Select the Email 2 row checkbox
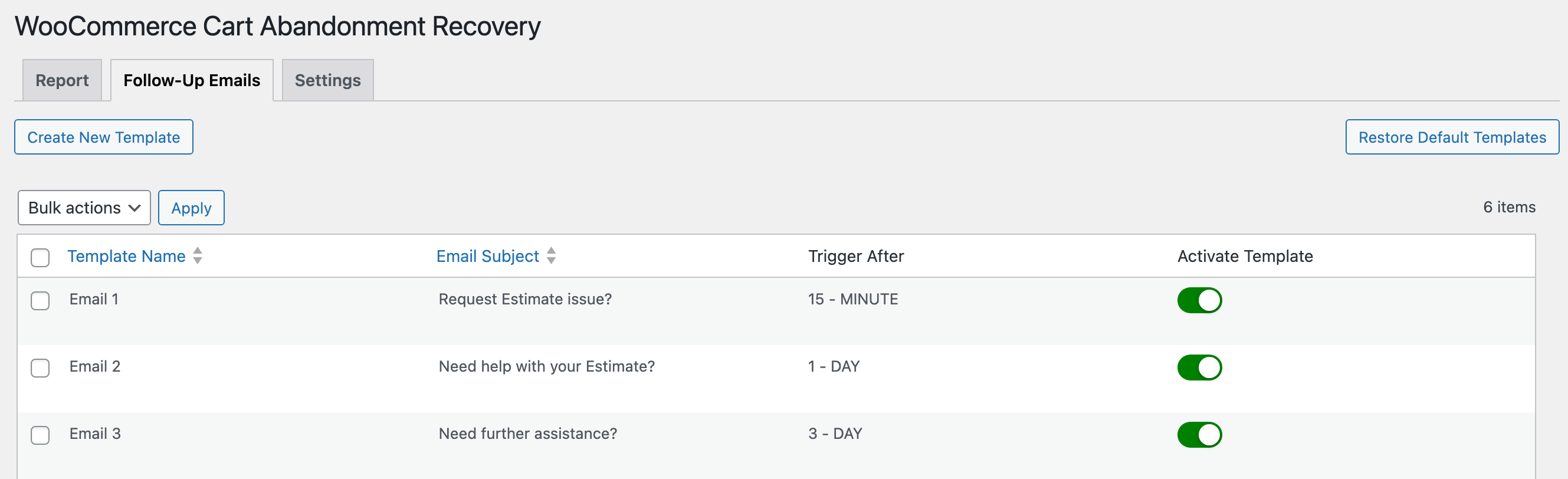 (40, 368)
